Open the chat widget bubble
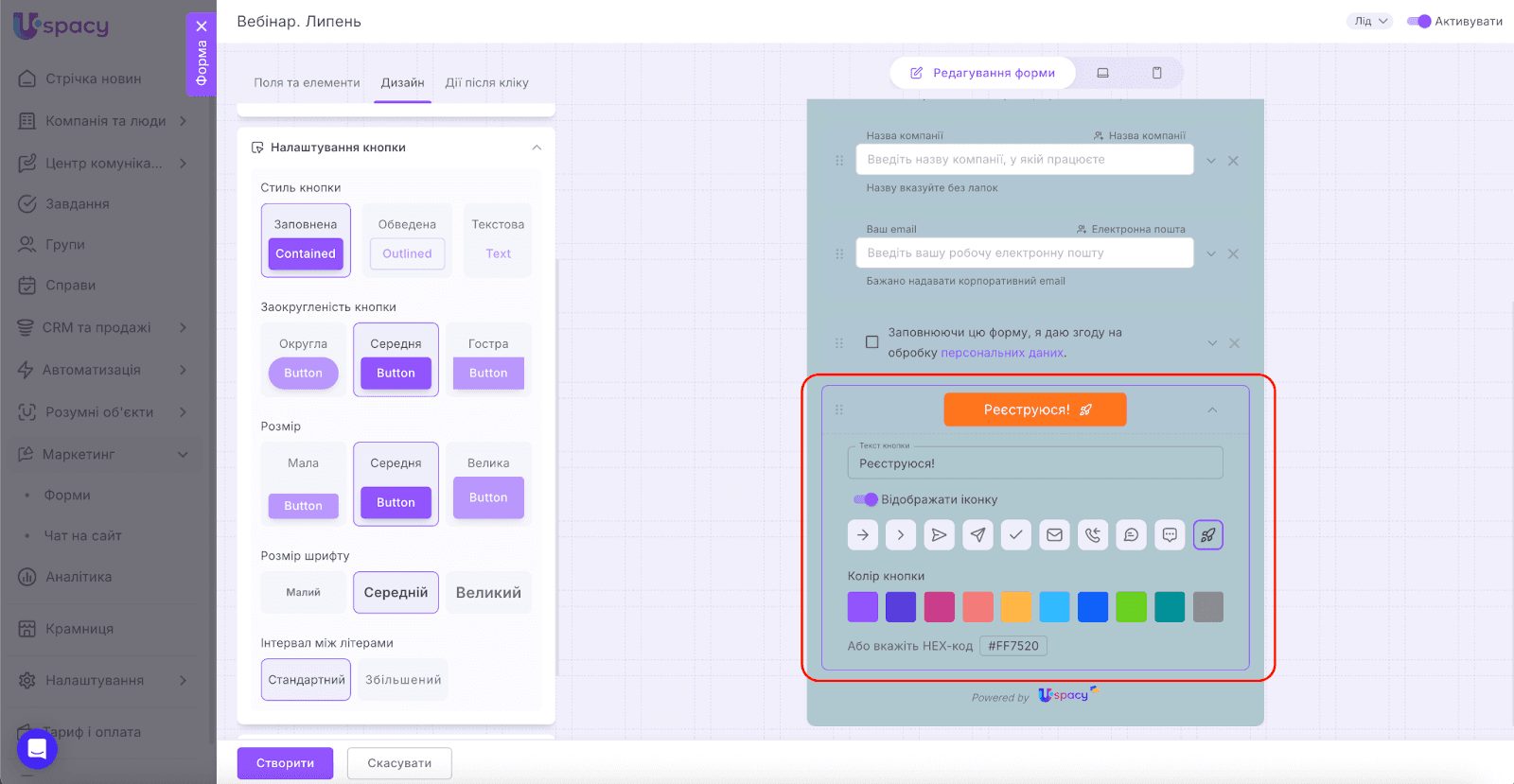Viewport: 1514px width, 784px height. click(37, 749)
